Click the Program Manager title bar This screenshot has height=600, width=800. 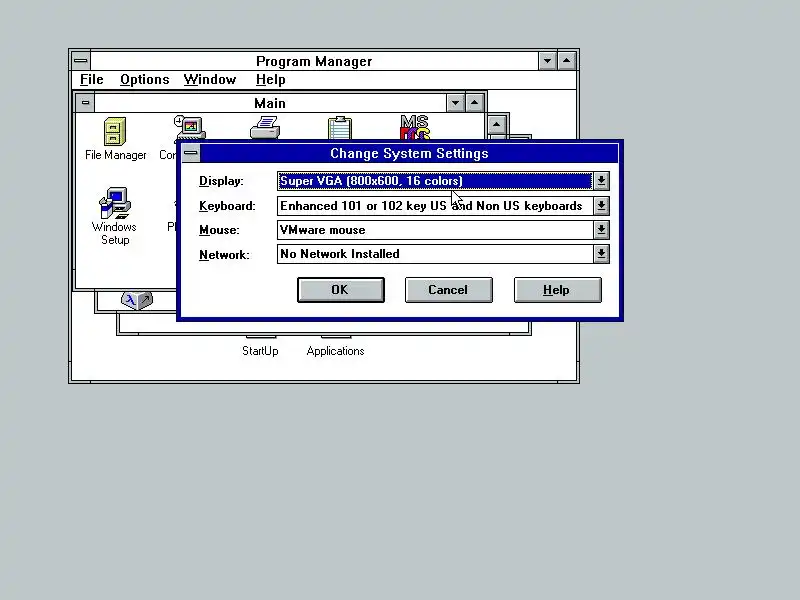tap(314, 61)
